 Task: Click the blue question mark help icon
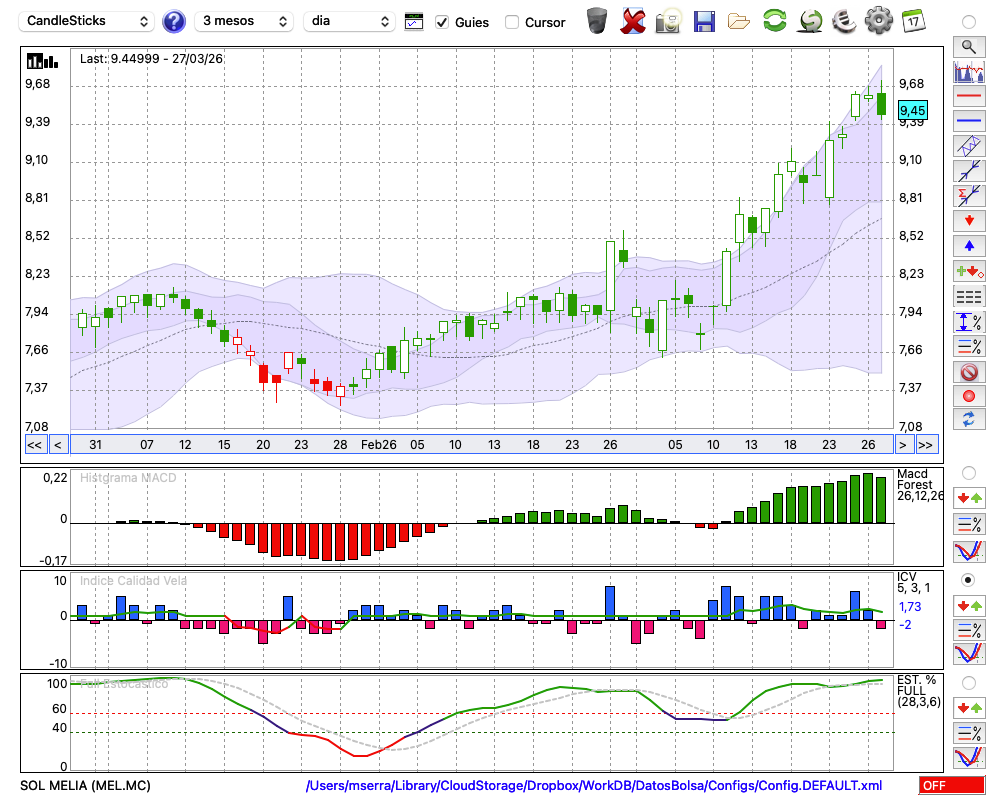174,21
